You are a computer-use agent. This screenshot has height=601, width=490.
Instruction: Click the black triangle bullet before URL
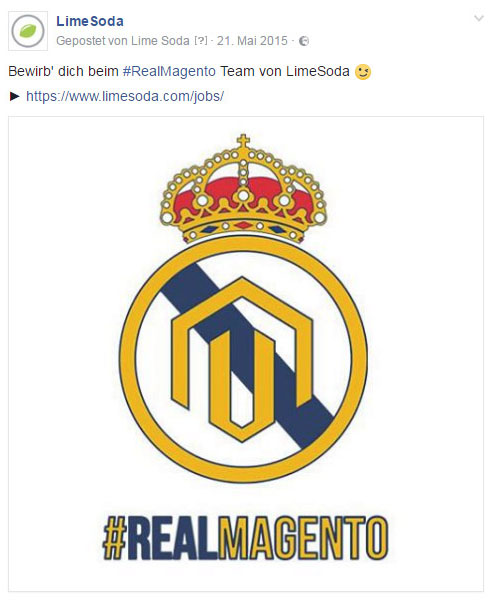tap(15, 96)
